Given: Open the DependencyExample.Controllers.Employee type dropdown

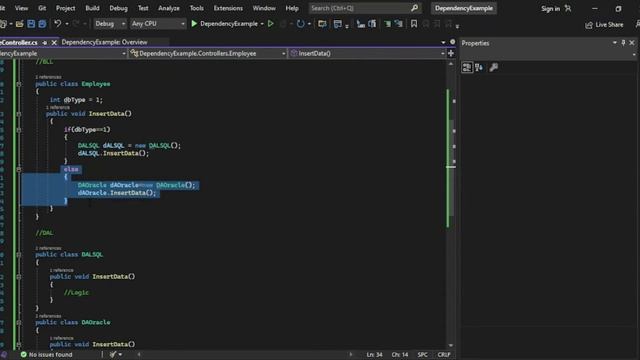Looking at the screenshot, I should (x=208, y=53).
